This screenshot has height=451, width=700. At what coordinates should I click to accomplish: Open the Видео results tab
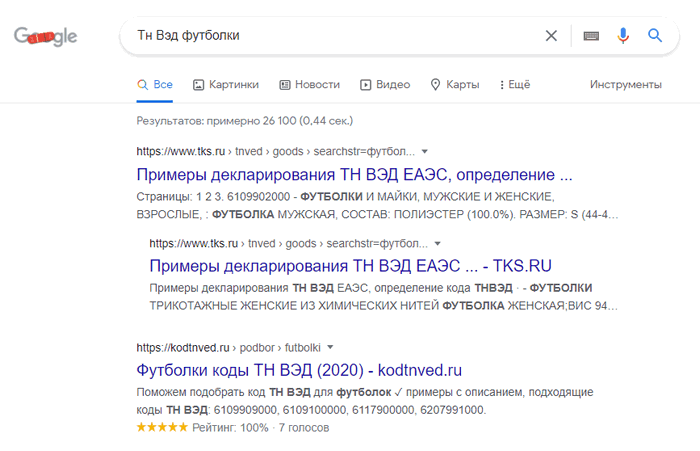(x=384, y=85)
